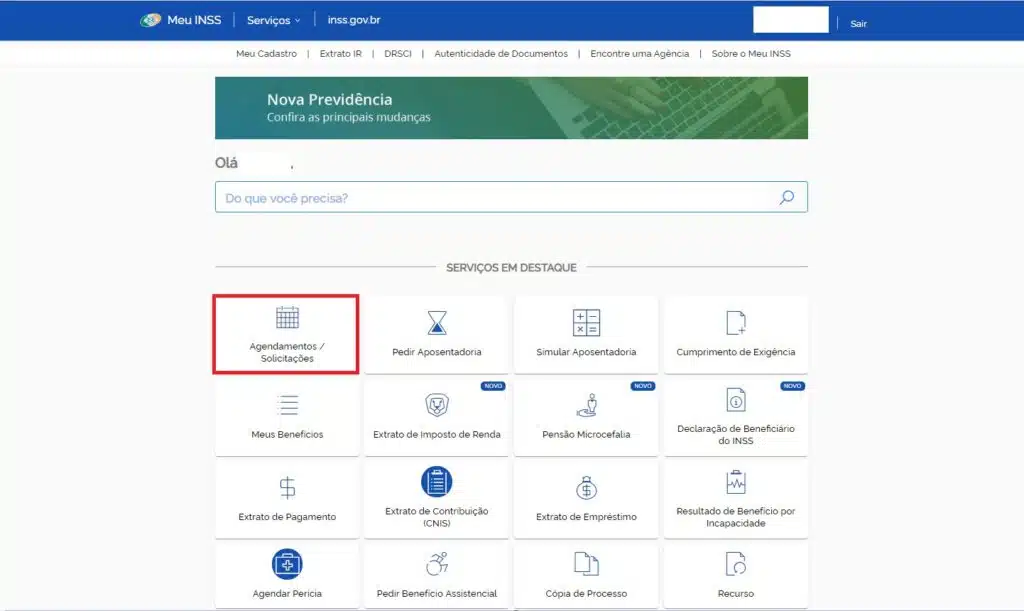The height and width of the screenshot is (611, 1024).
Task: Click the 'Cópia de Processo' label text
Action: click(586, 593)
